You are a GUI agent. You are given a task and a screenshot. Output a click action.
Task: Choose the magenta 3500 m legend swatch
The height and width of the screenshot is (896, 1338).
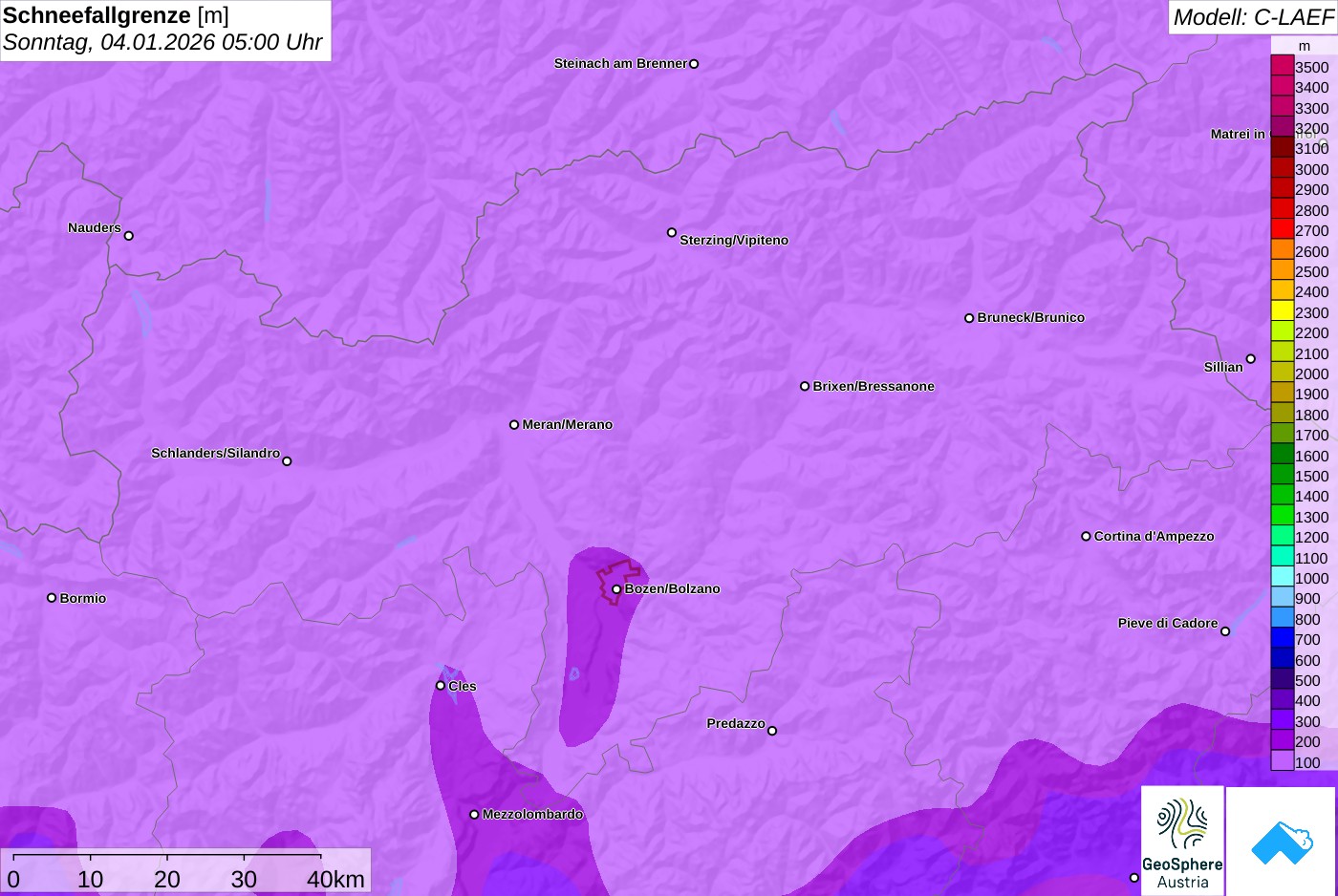(1283, 66)
